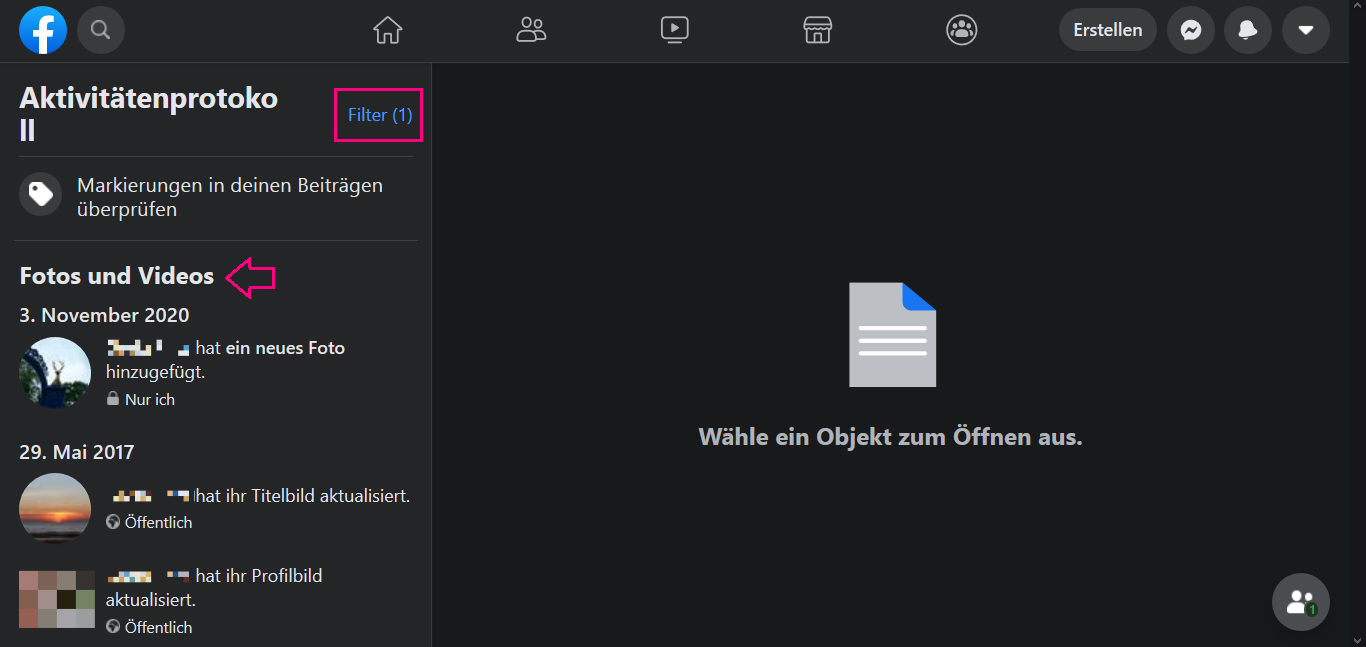Open the Groups icon in navigation
This screenshot has height=647, width=1366.
(962, 30)
